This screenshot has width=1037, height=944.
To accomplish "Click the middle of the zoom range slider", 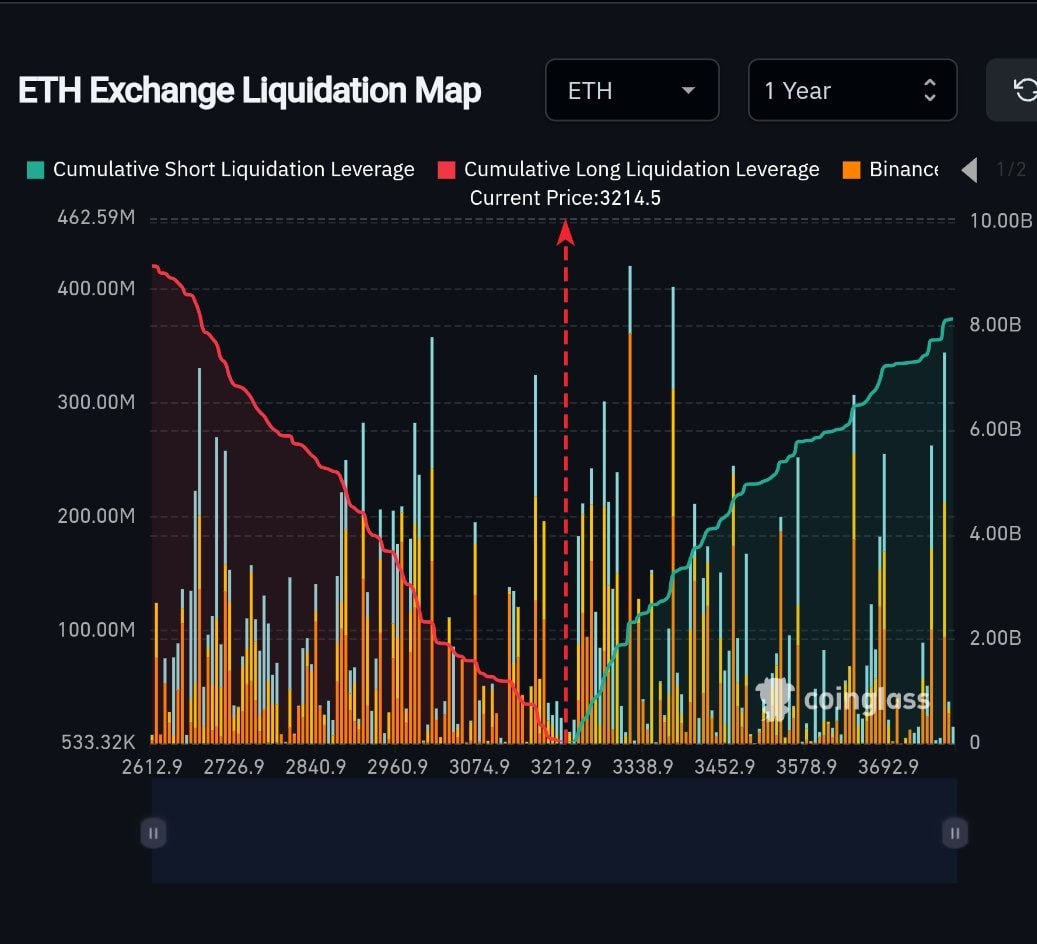I will click(x=554, y=832).
